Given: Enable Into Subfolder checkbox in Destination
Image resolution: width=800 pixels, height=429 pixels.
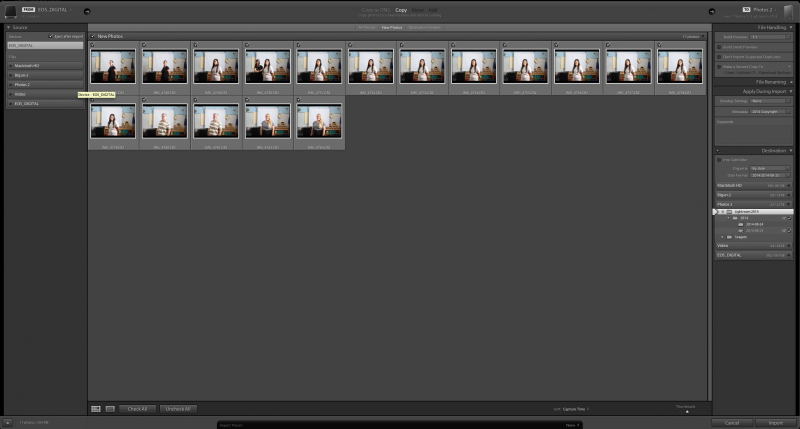Looking at the screenshot, I should point(719,160).
